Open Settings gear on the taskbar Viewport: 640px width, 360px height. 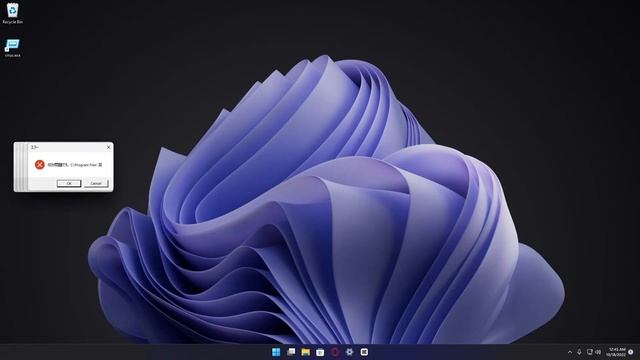tap(350, 352)
